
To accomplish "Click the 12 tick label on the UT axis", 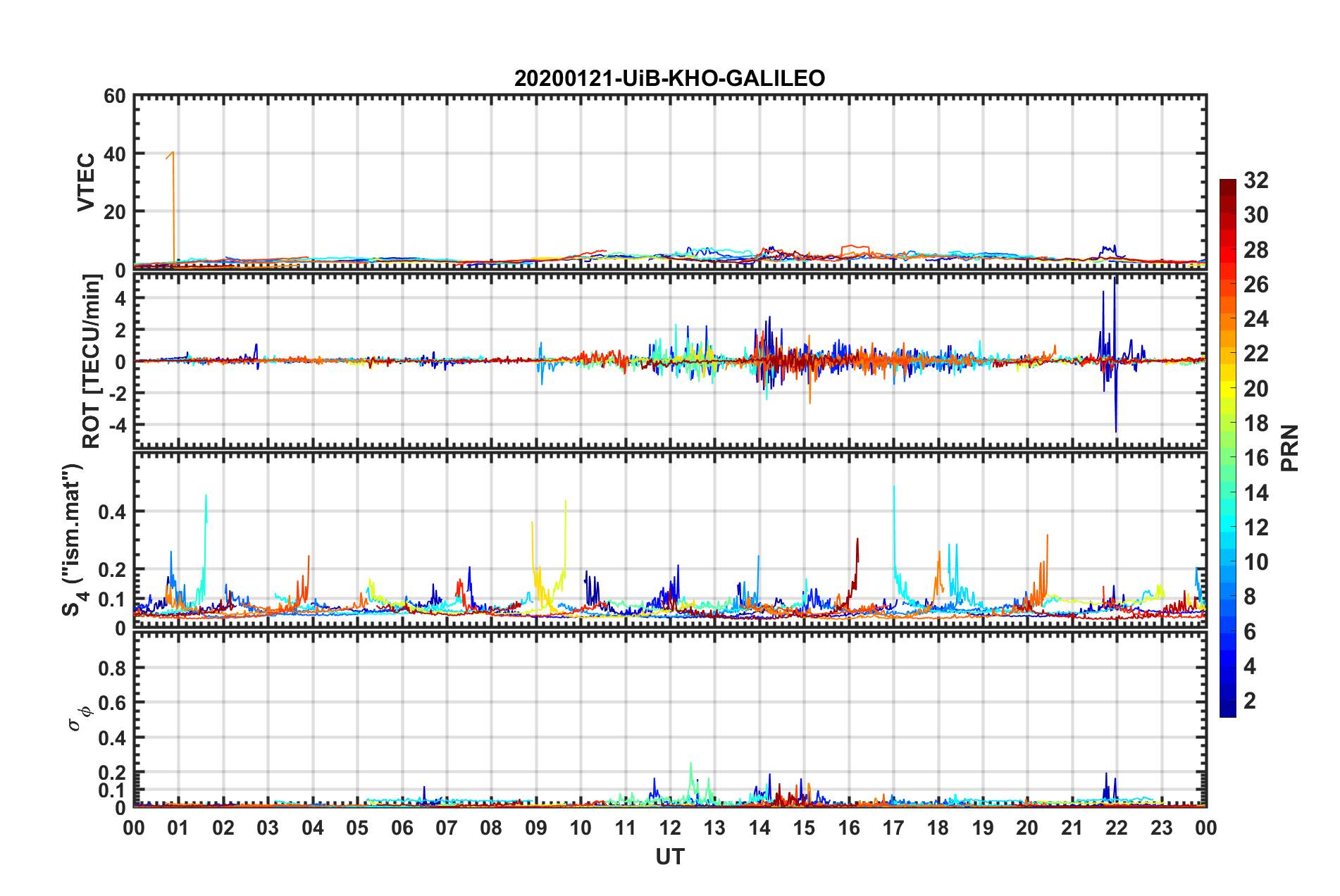I will tap(669, 828).
